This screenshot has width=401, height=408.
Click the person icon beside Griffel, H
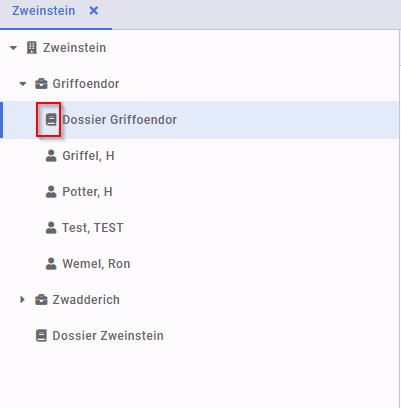click(51, 156)
